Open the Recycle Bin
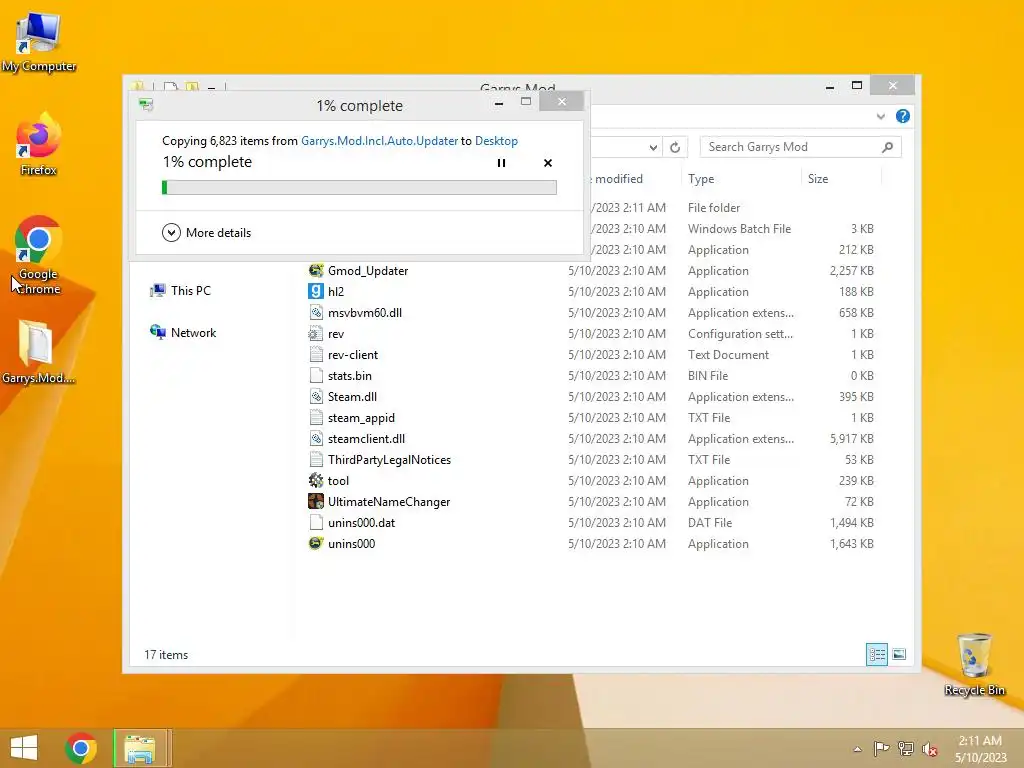 [x=974, y=664]
